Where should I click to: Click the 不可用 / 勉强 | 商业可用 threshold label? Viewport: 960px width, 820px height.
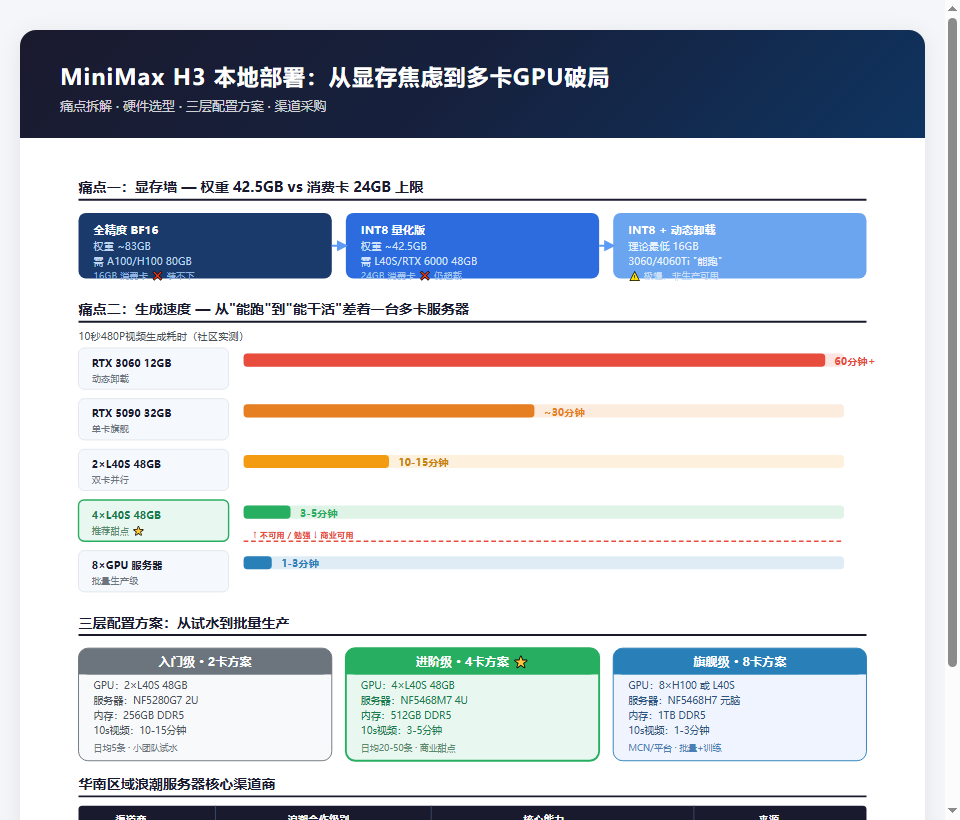point(302,535)
